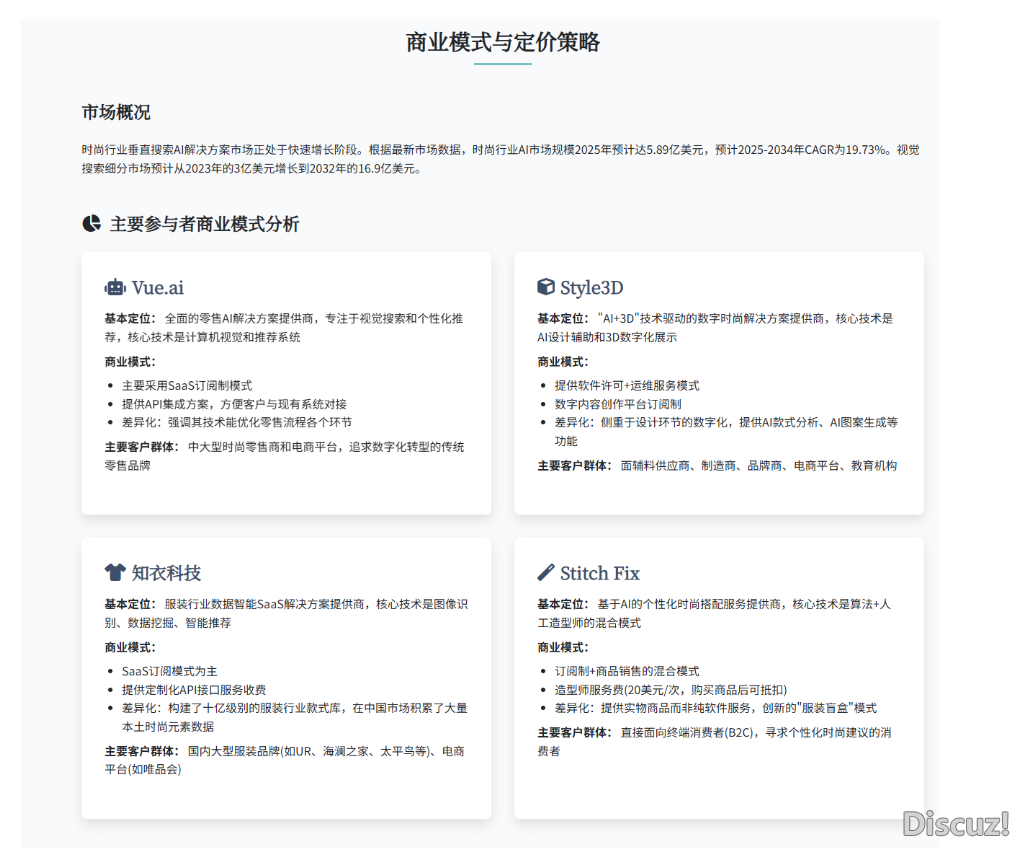Click the 基本定位 label in Stitch Fix card
This screenshot has height=848, width=1026.
click(563, 604)
